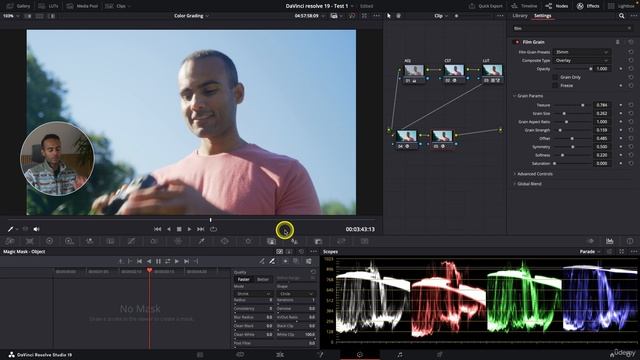The width and height of the screenshot is (640, 360).
Task: Open the Parade scope type dropdown
Action: click(590, 252)
